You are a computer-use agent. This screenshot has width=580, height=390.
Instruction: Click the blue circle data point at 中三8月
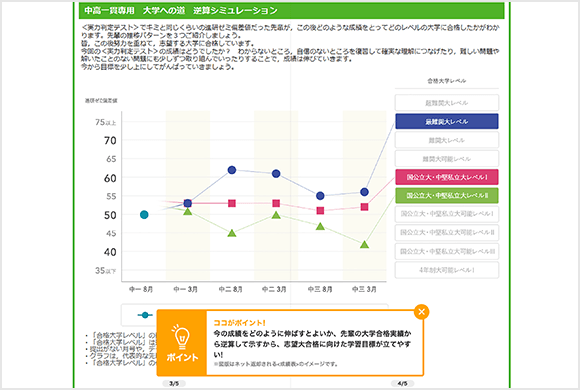coord(320,196)
